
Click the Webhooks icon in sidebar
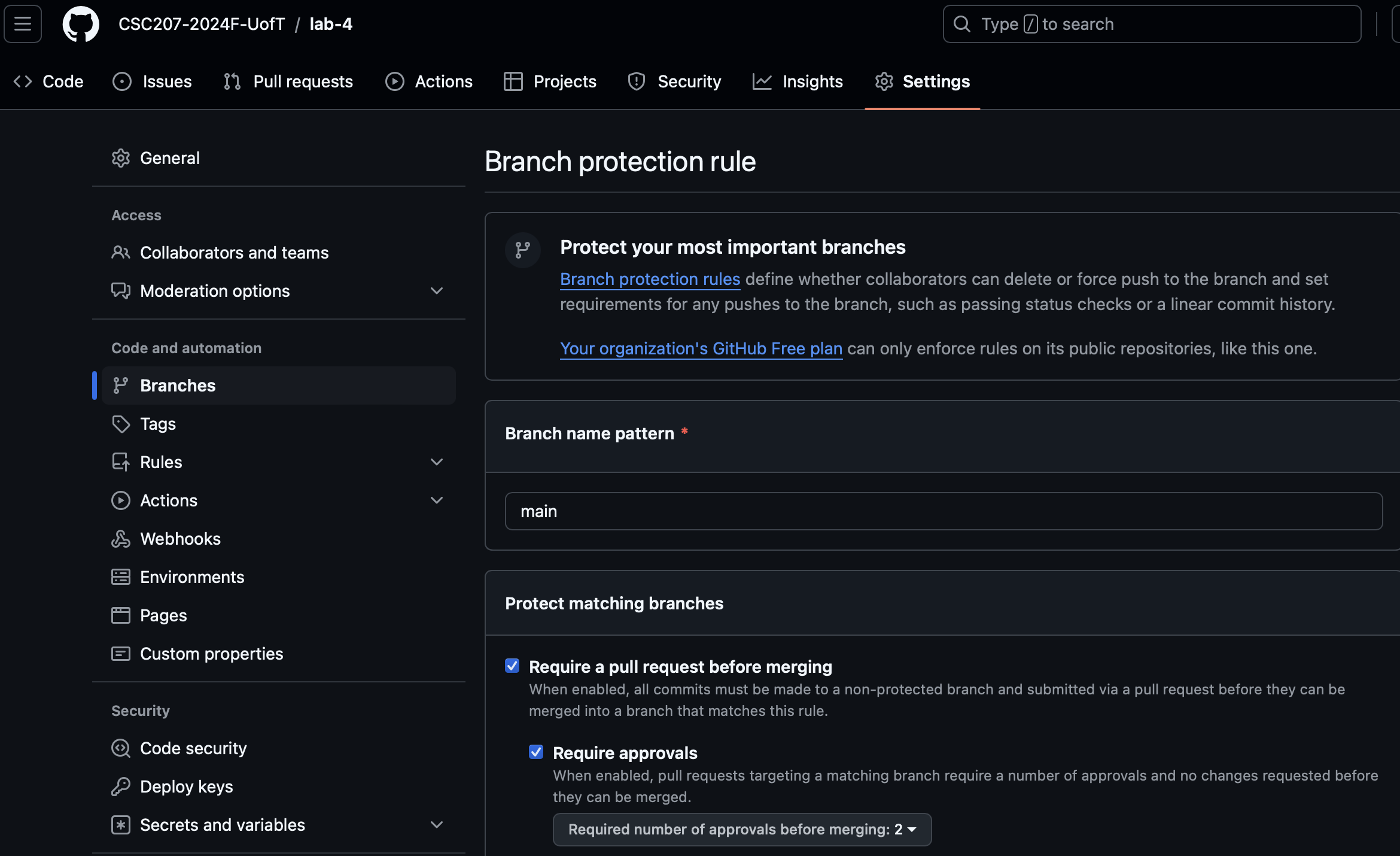pos(120,538)
